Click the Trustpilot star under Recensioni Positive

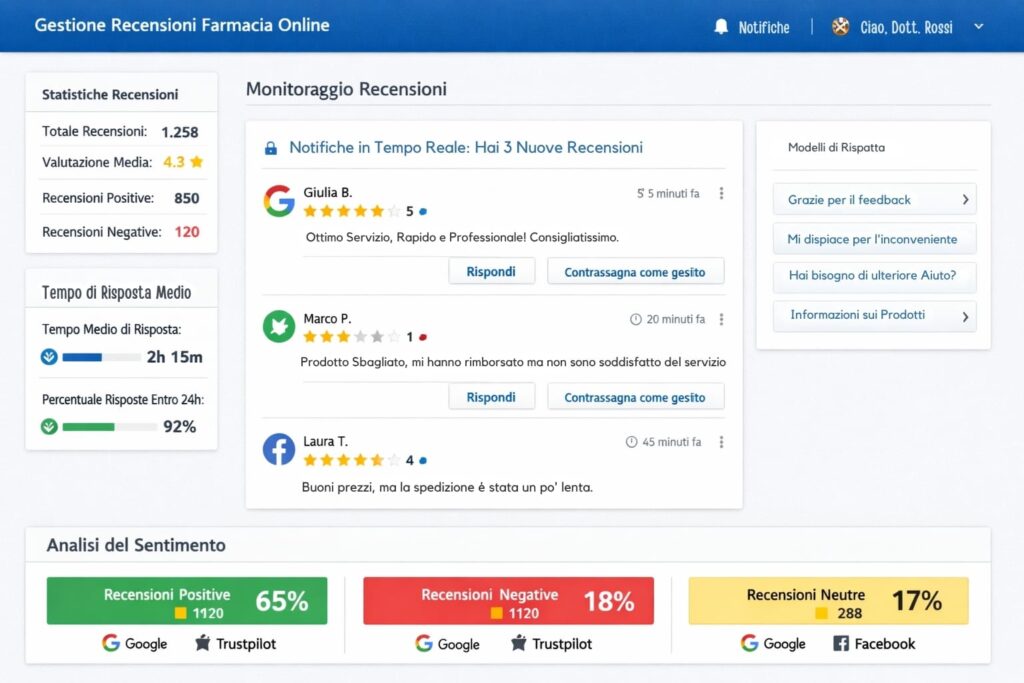202,643
